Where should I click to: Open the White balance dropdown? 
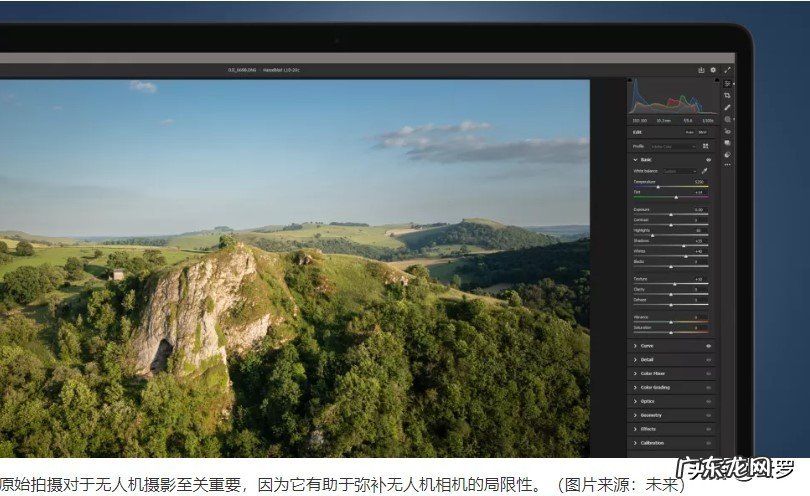point(680,171)
